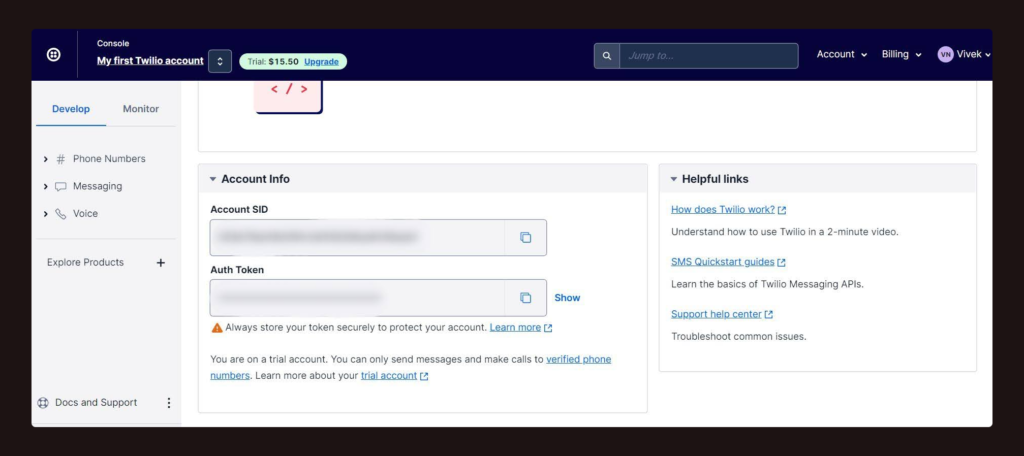Open the Vivek user menu
The height and width of the screenshot is (456, 1024).
pos(964,55)
